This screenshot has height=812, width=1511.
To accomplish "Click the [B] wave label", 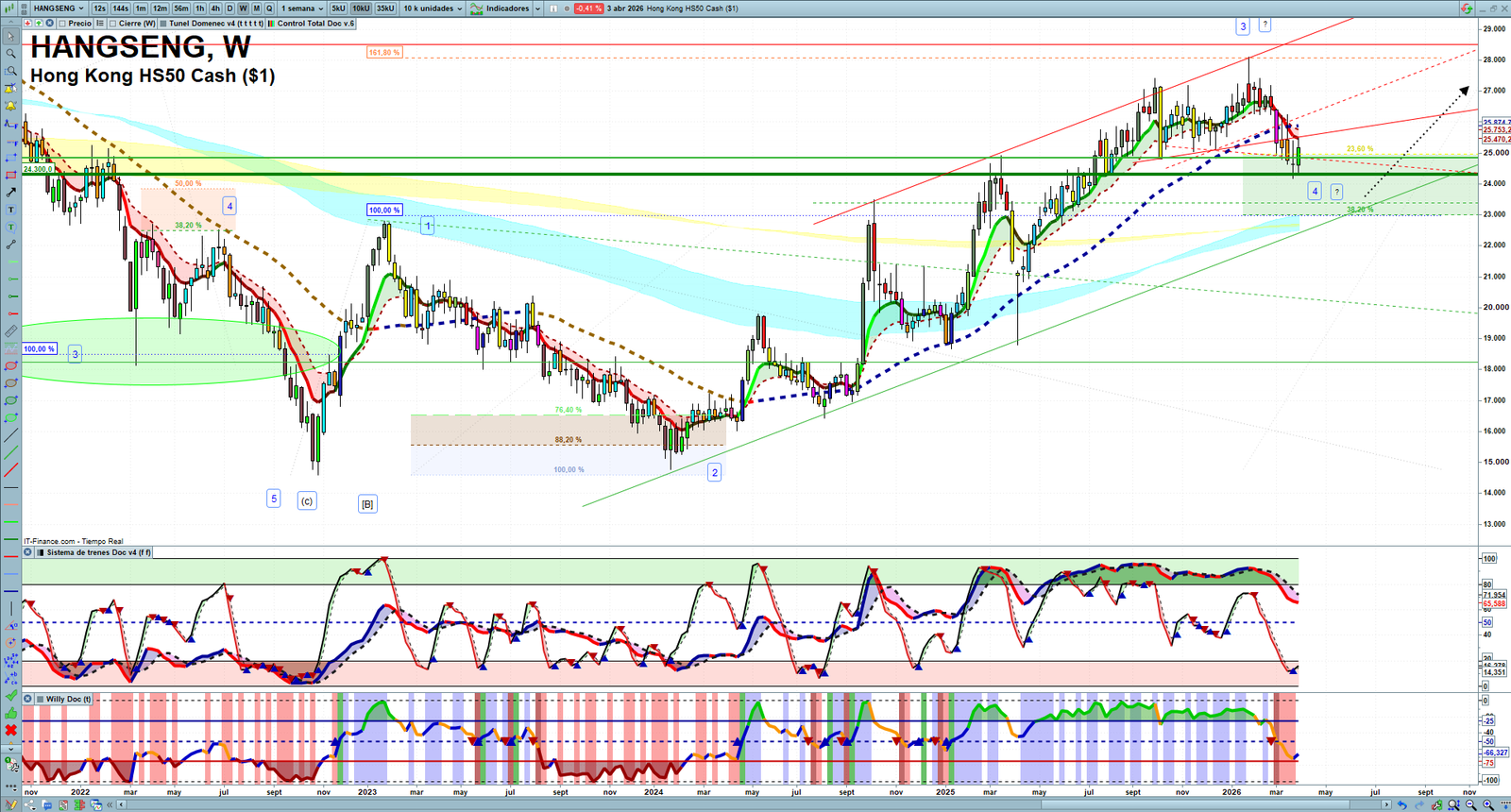I will coord(367,504).
